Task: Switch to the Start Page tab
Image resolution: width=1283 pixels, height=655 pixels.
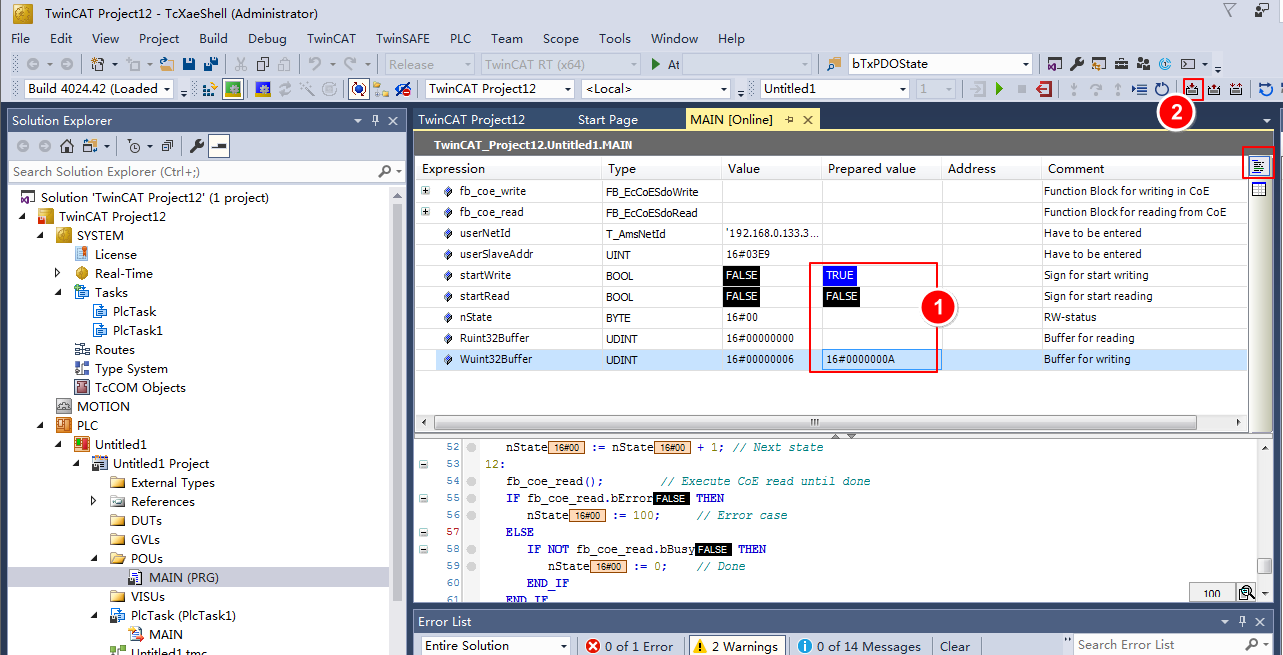Action: click(x=607, y=120)
